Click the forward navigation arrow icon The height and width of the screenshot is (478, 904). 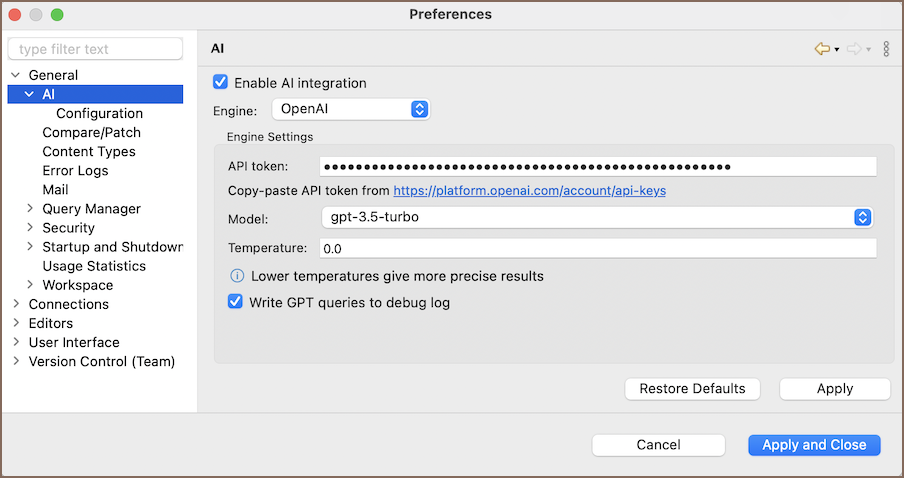(853, 49)
